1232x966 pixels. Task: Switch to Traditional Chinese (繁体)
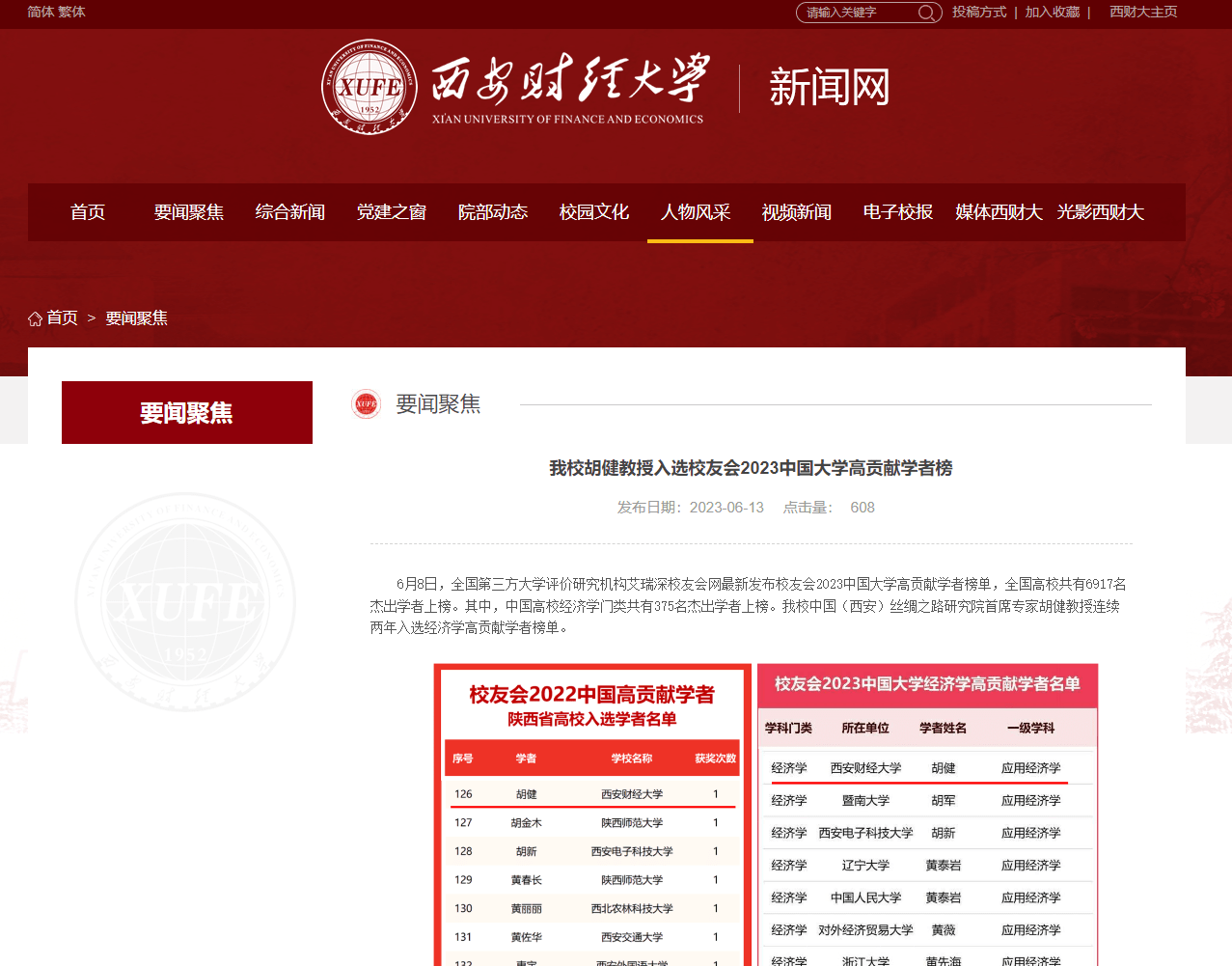click(x=71, y=13)
